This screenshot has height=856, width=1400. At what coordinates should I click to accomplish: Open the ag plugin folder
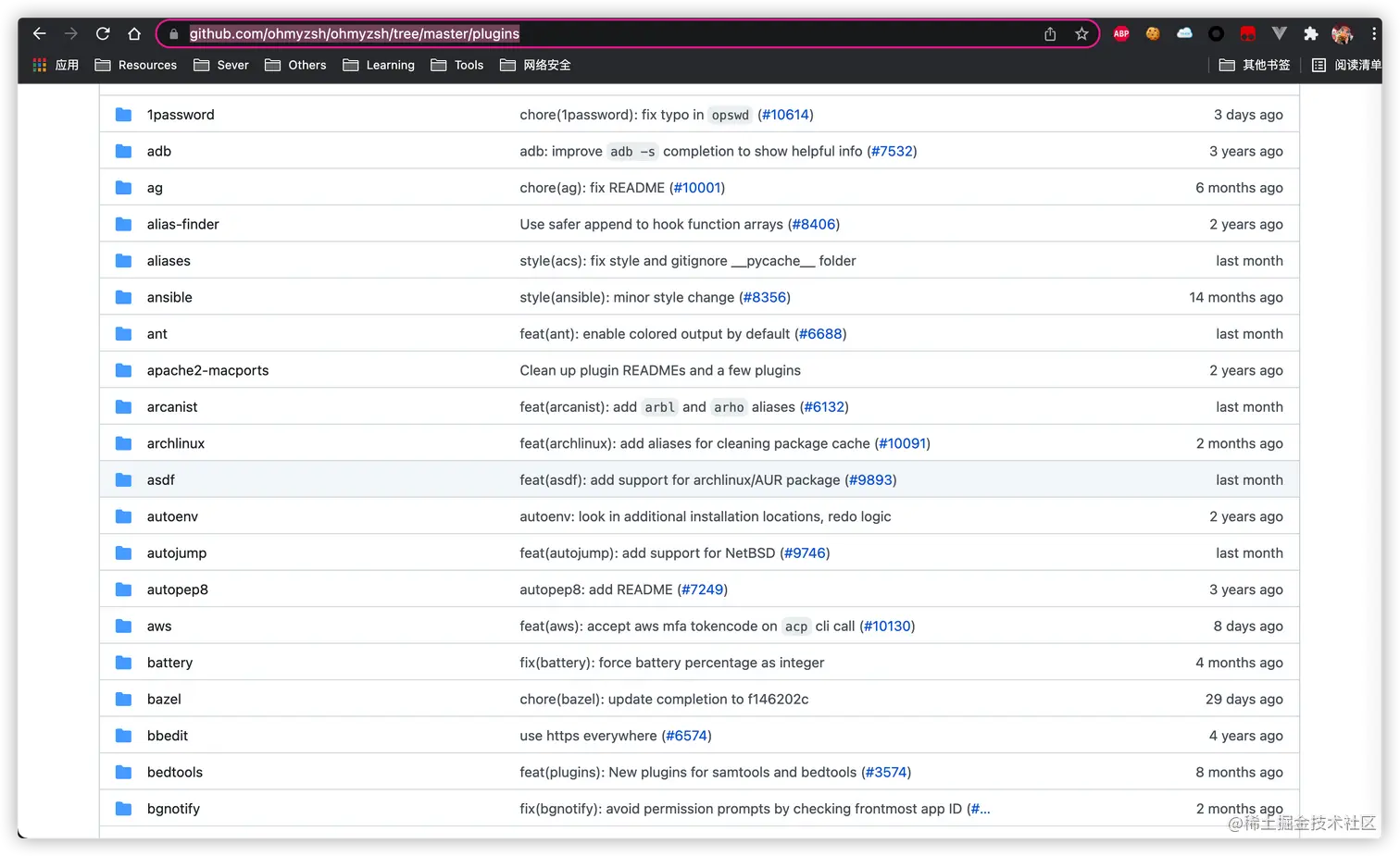pyautogui.click(x=155, y=188)
